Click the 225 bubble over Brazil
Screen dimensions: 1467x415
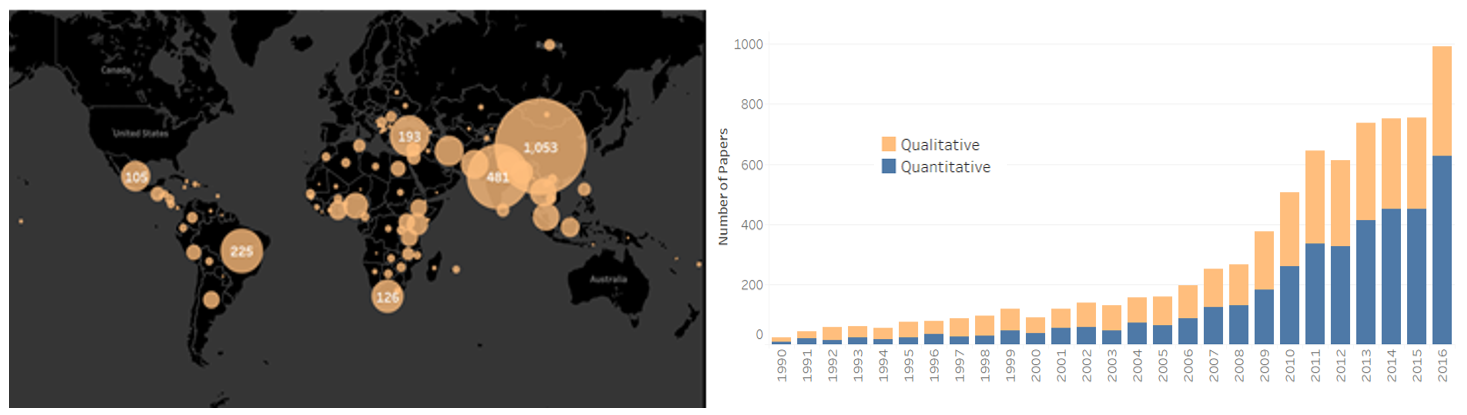pyautogui.click(x=241, y=252)
